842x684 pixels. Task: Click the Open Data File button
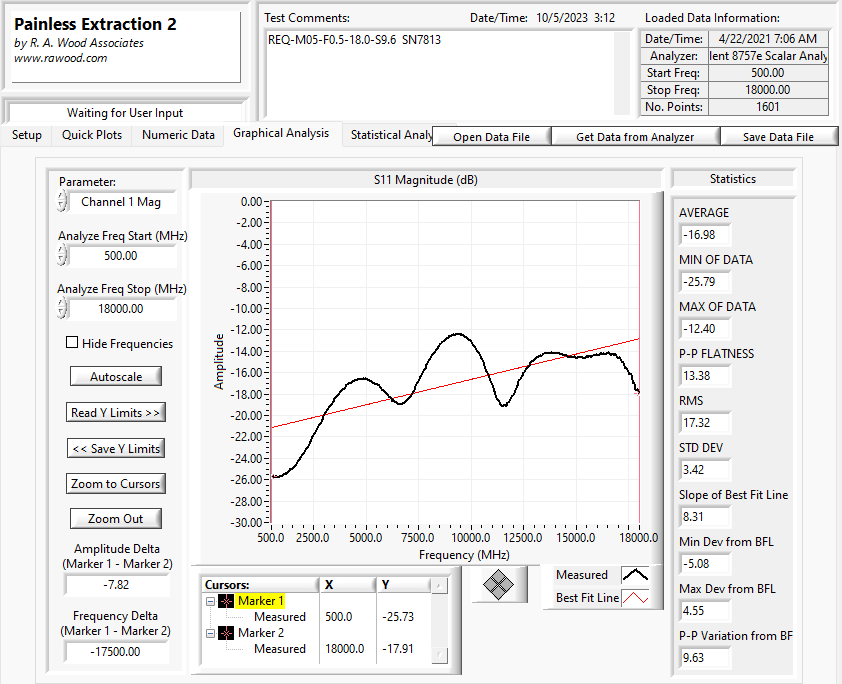[491, 137]
